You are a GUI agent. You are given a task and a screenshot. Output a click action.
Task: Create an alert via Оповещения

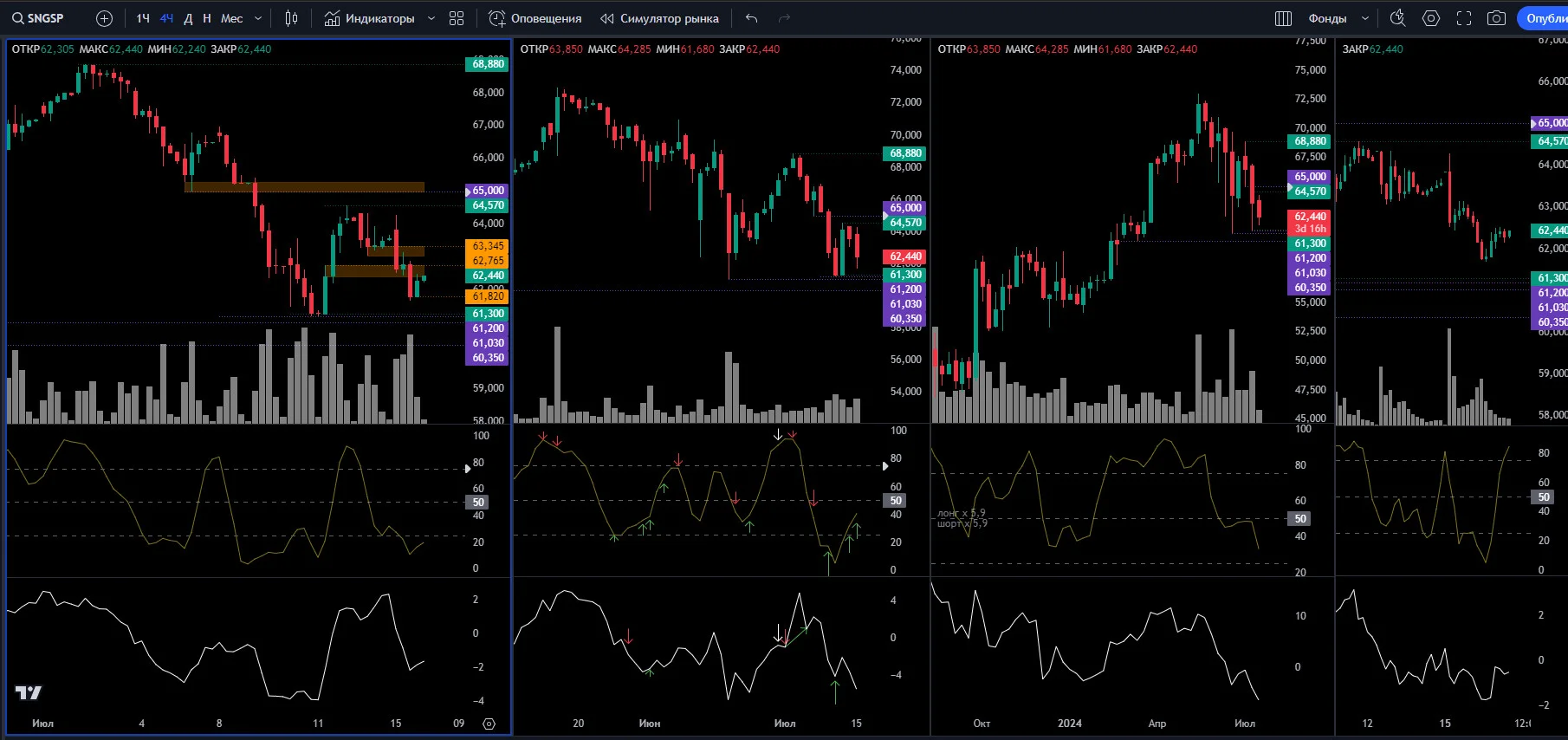point(535,18)
